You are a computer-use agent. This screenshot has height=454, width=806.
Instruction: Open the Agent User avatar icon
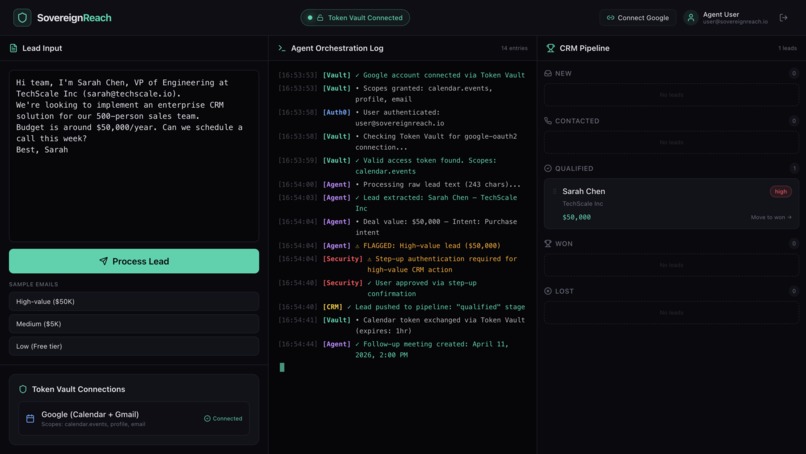point(690,18)
